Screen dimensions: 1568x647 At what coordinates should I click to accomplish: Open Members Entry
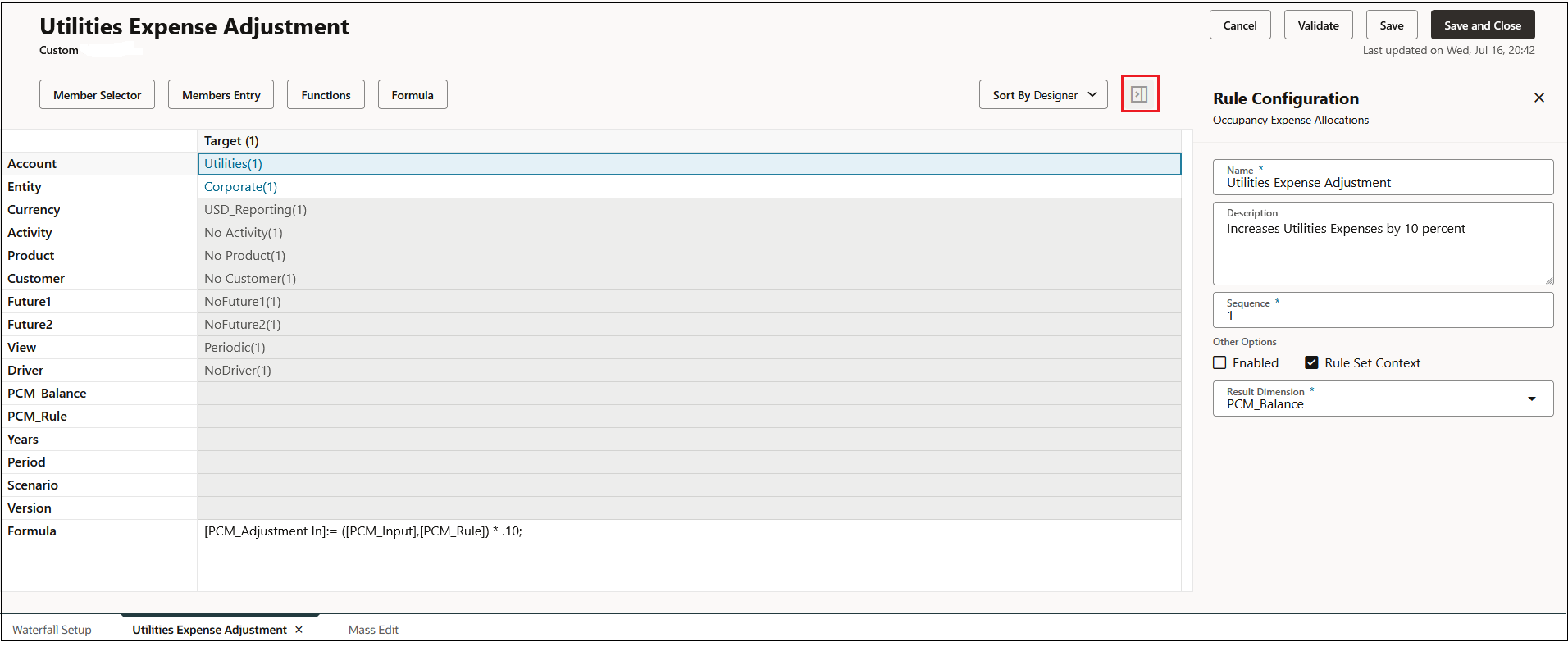coord(221,94)
